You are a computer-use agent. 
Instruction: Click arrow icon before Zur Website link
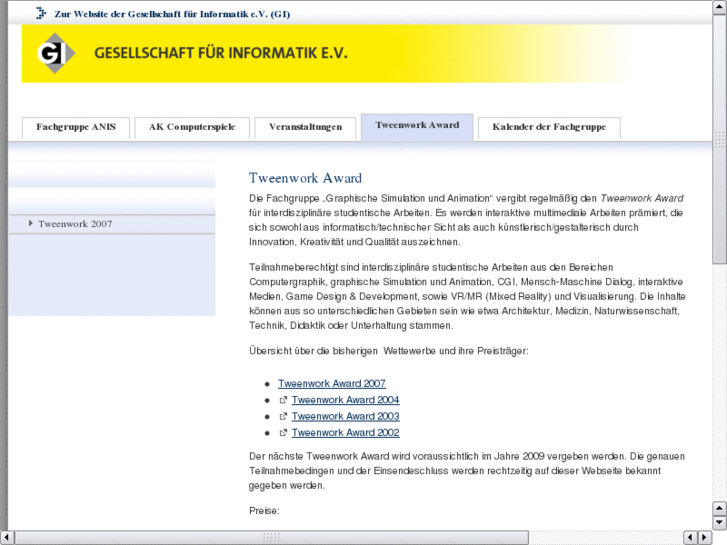pyautogui.click(x=41, y=13)
